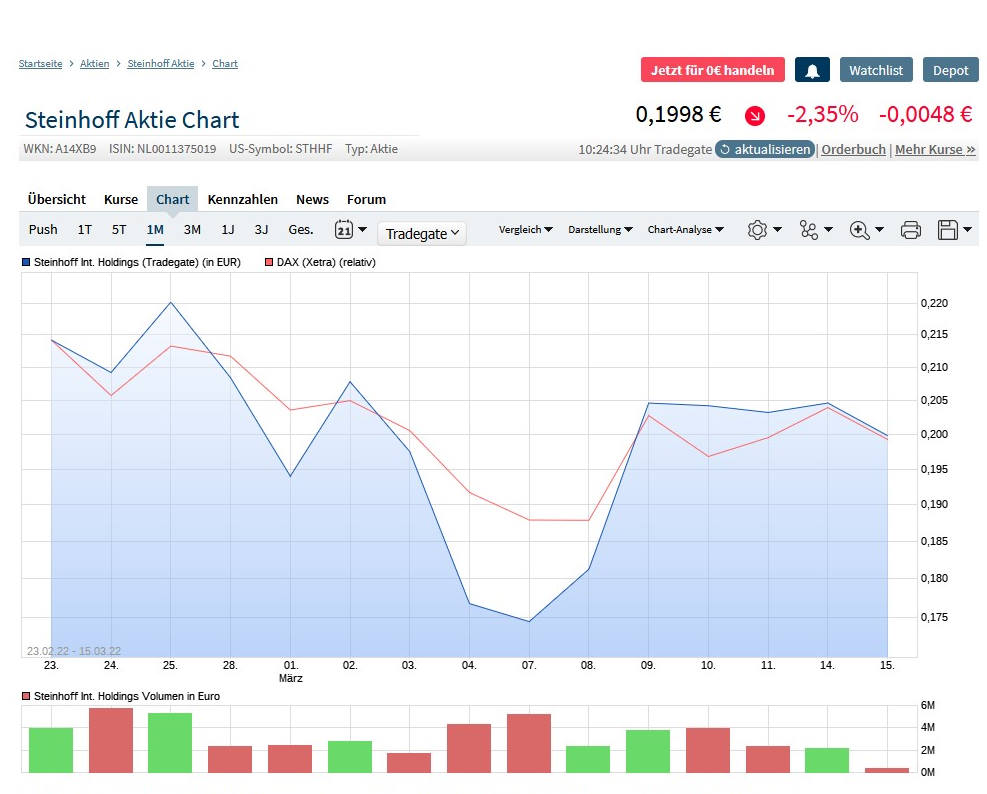Click the share nodes icon
Screen dimensions: 987x794
coord(809,230)
